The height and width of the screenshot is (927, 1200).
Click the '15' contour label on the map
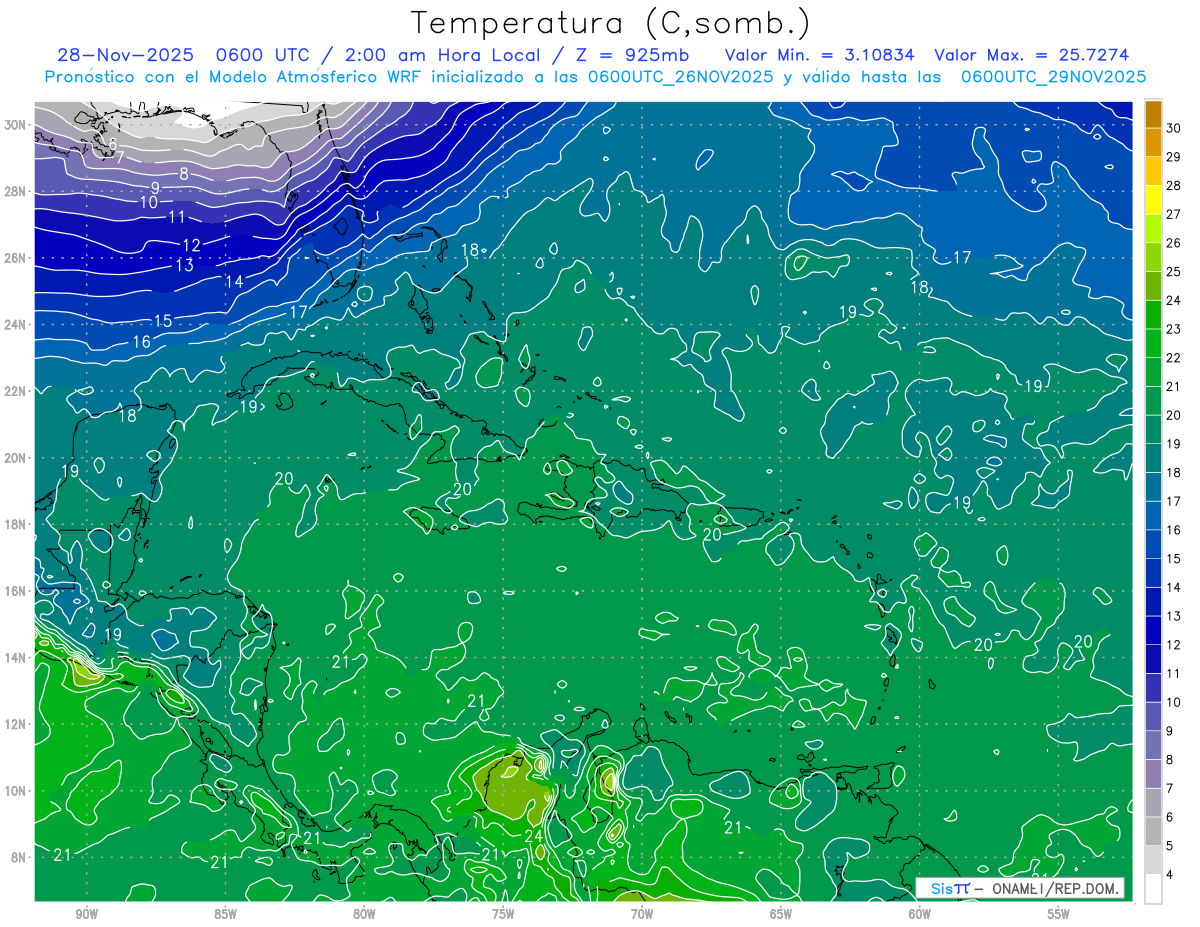[163, 321]
